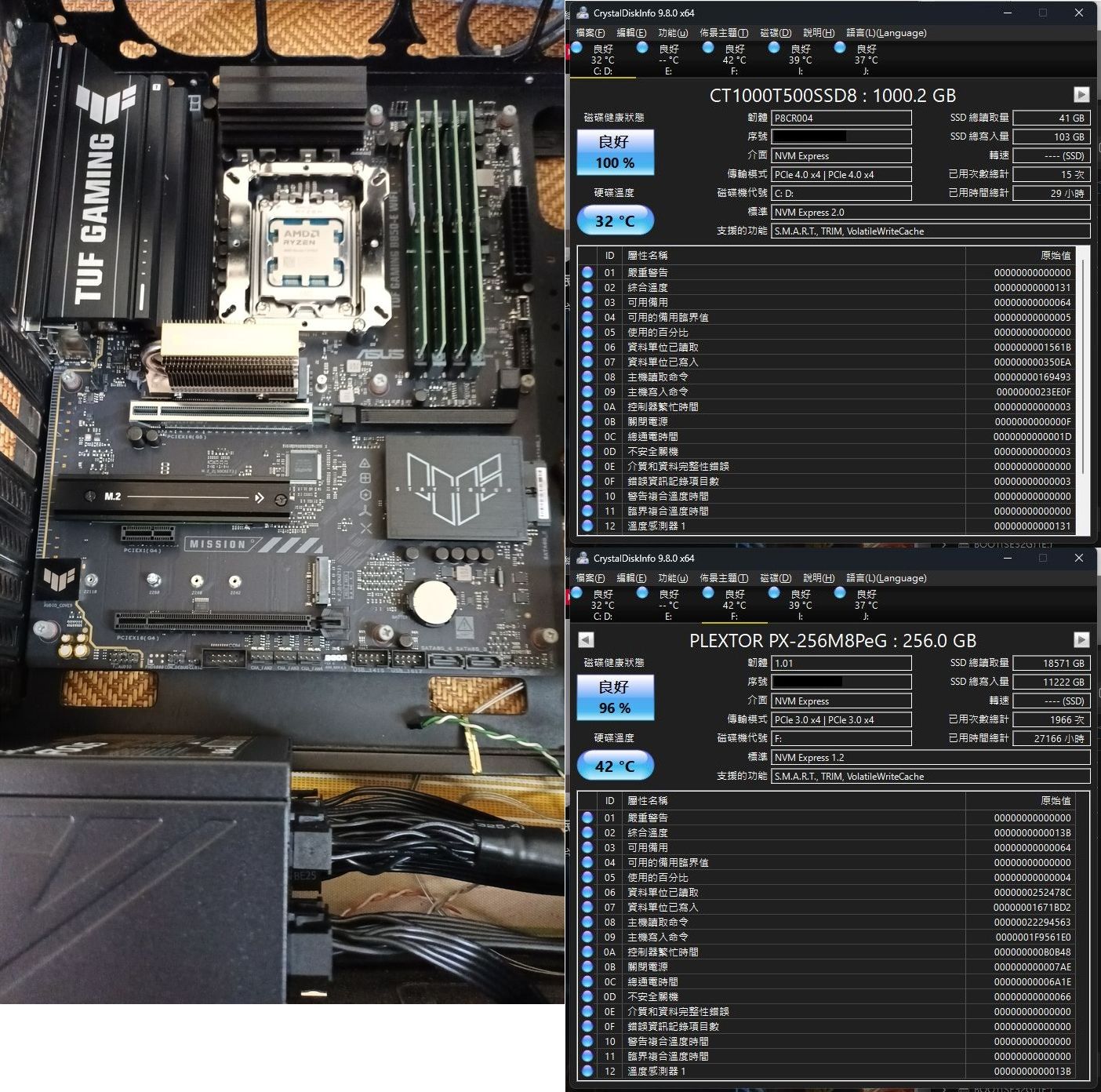Open the 語言(L)(Language) menu in the bottom window
1101x1092 pixels.
[x=886, y=578]
